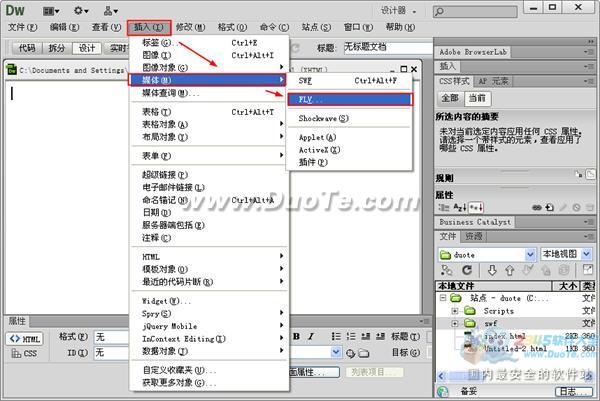Image resolution: width=600 pixels, height=401 pixels.
Task: Click the search magnifier icon in title bar
Action: click(440, 11)
